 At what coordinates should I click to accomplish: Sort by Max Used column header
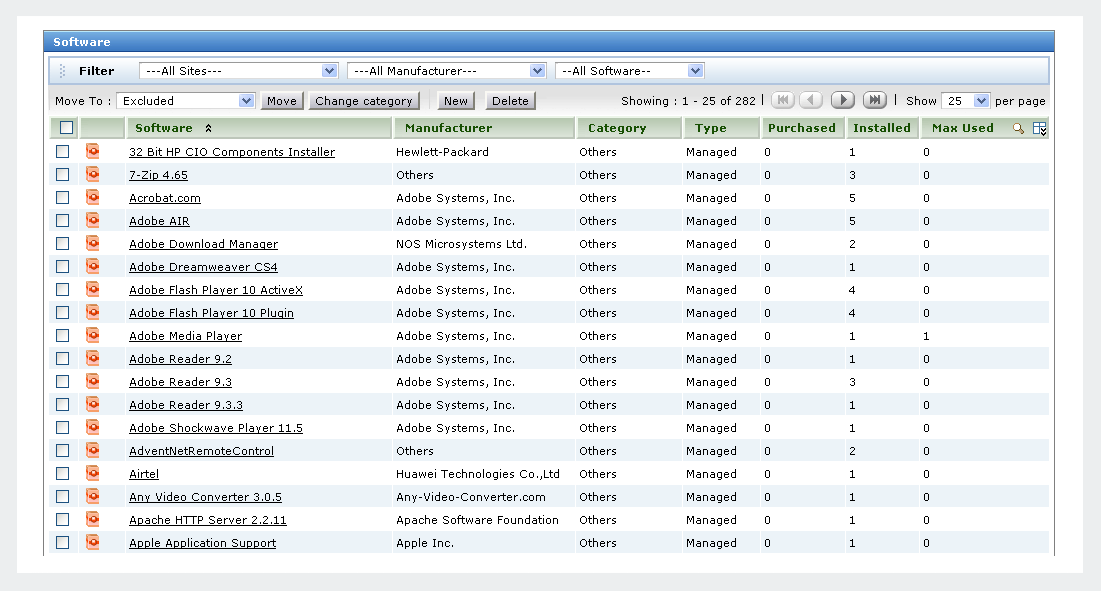pyautogui.click(x=963, y=128)
